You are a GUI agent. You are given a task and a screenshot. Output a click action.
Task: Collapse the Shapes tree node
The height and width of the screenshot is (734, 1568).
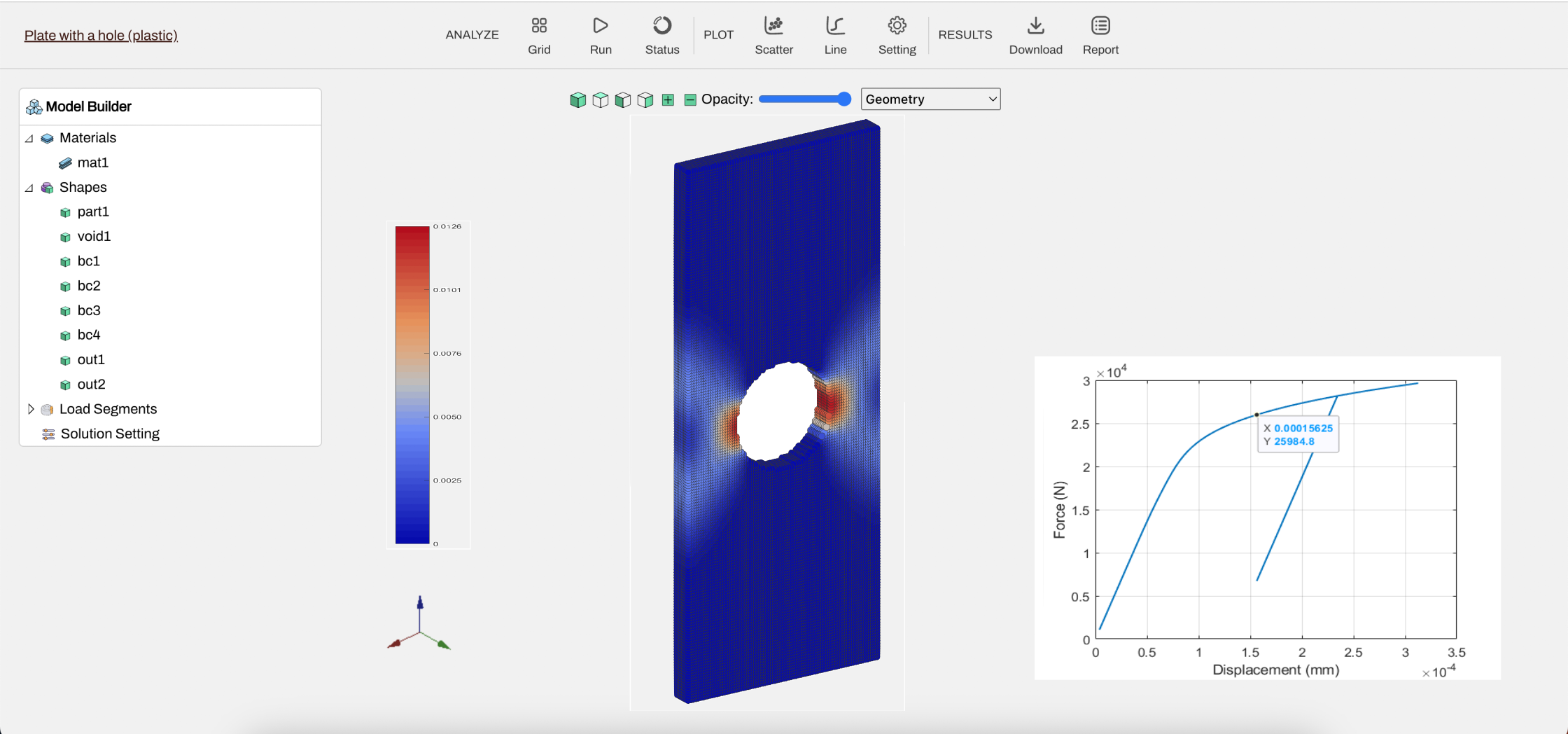pyautogui.click(x=29, y=188)
